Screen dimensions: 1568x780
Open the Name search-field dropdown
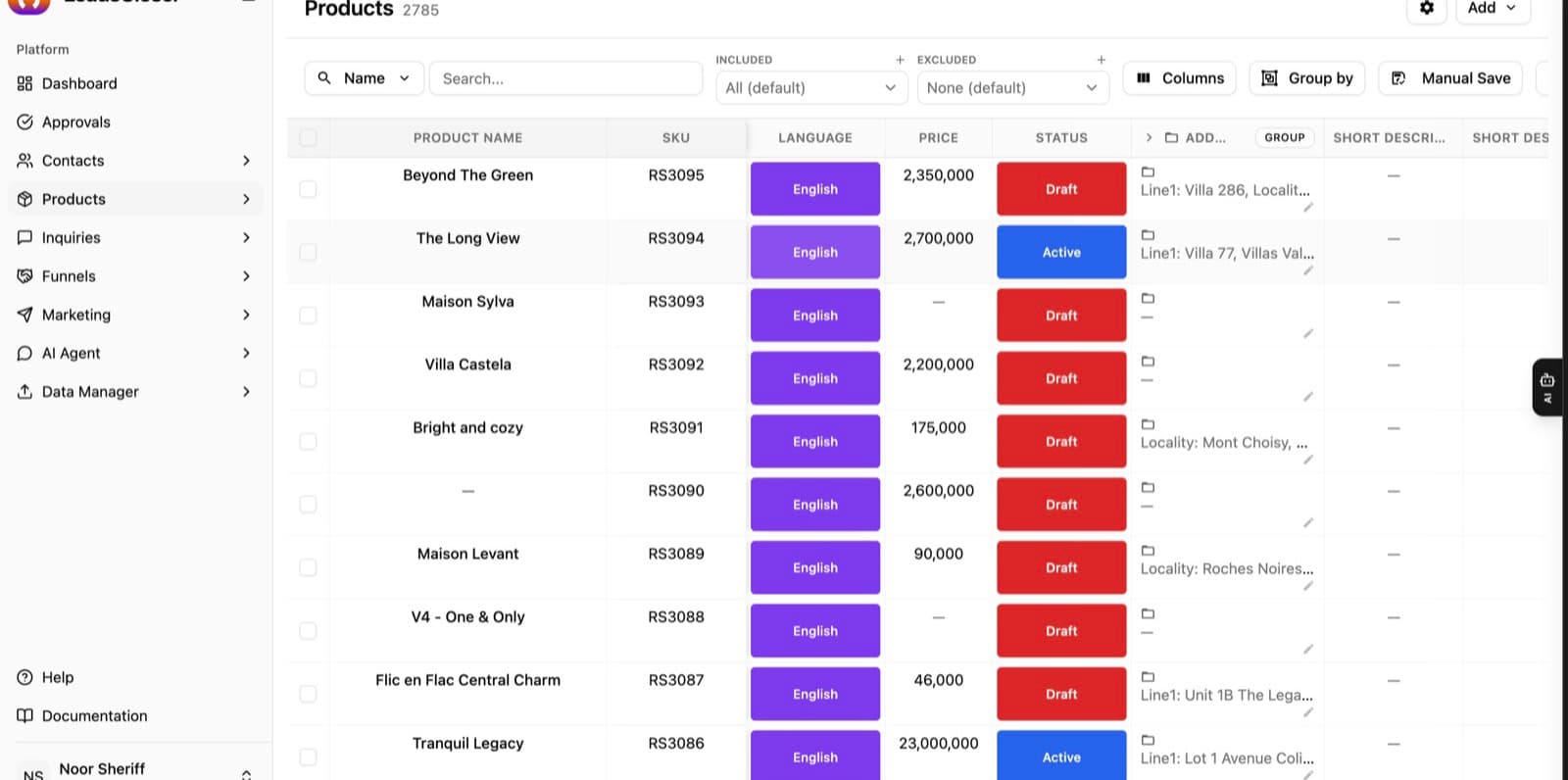click(x=365, y=78)
